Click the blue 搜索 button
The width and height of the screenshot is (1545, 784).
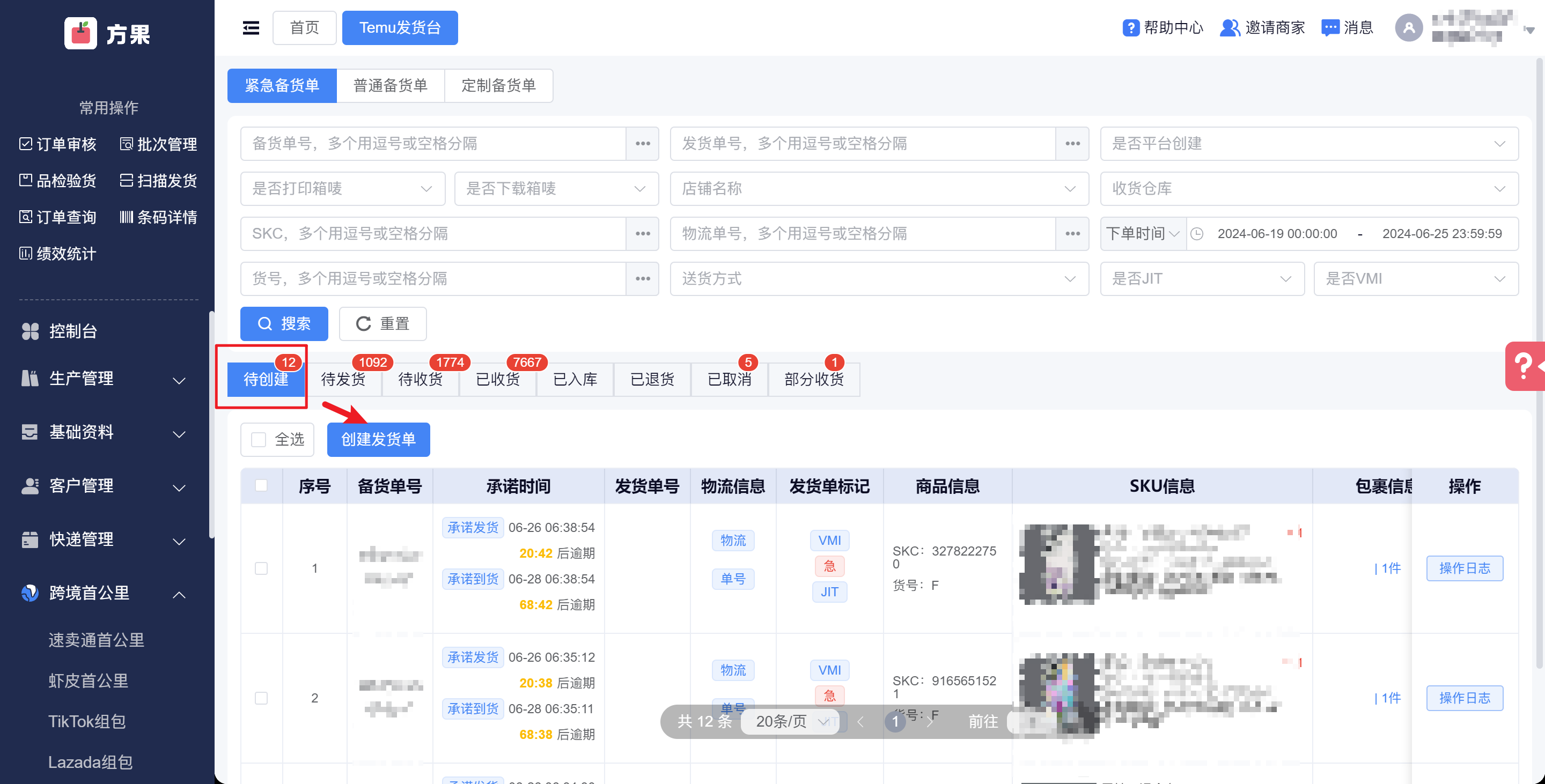(x=284, y=324)
